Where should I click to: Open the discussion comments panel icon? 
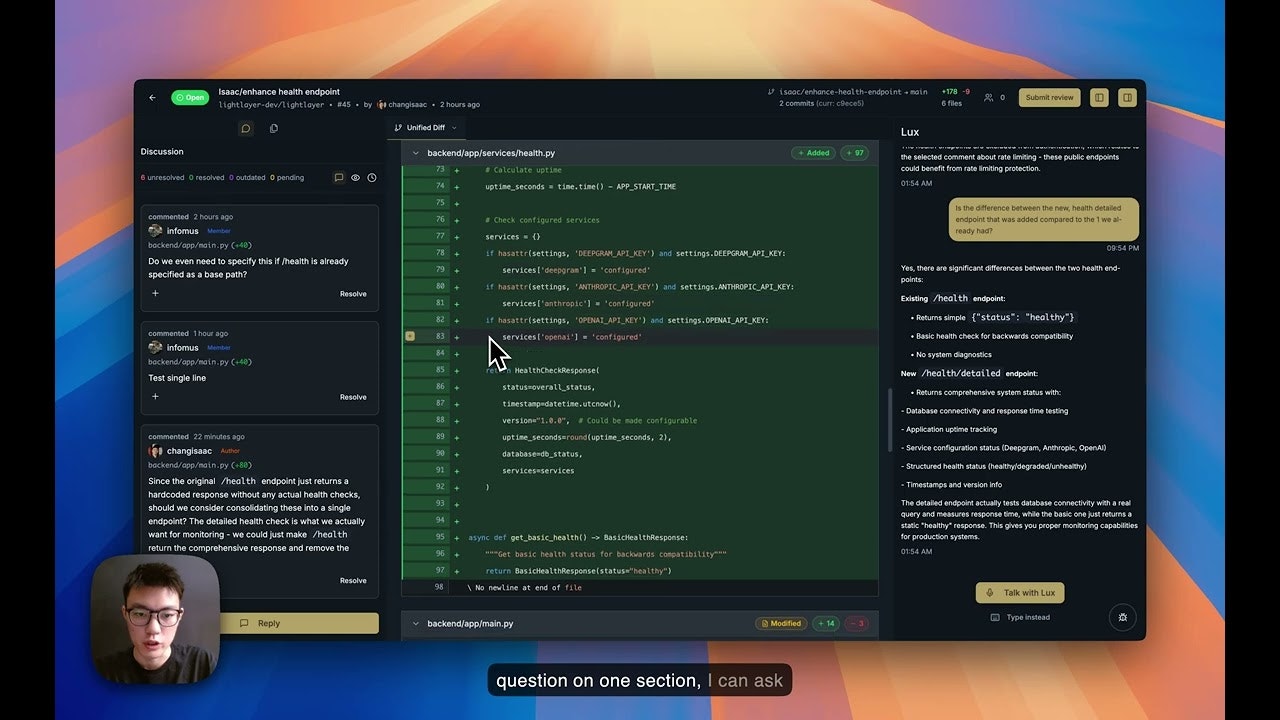pyautogui.click(x=246, y=128)
